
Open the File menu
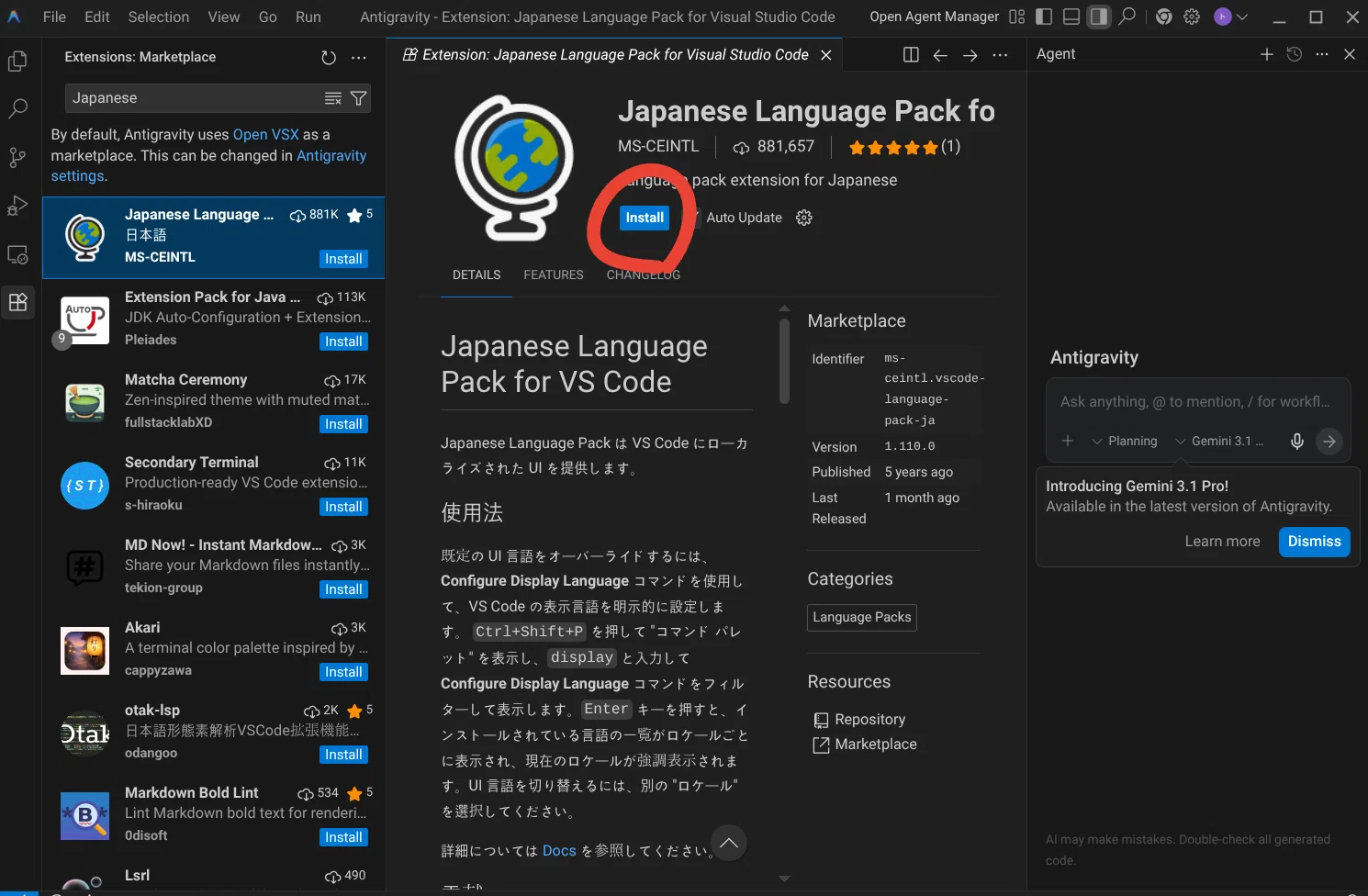54,17
